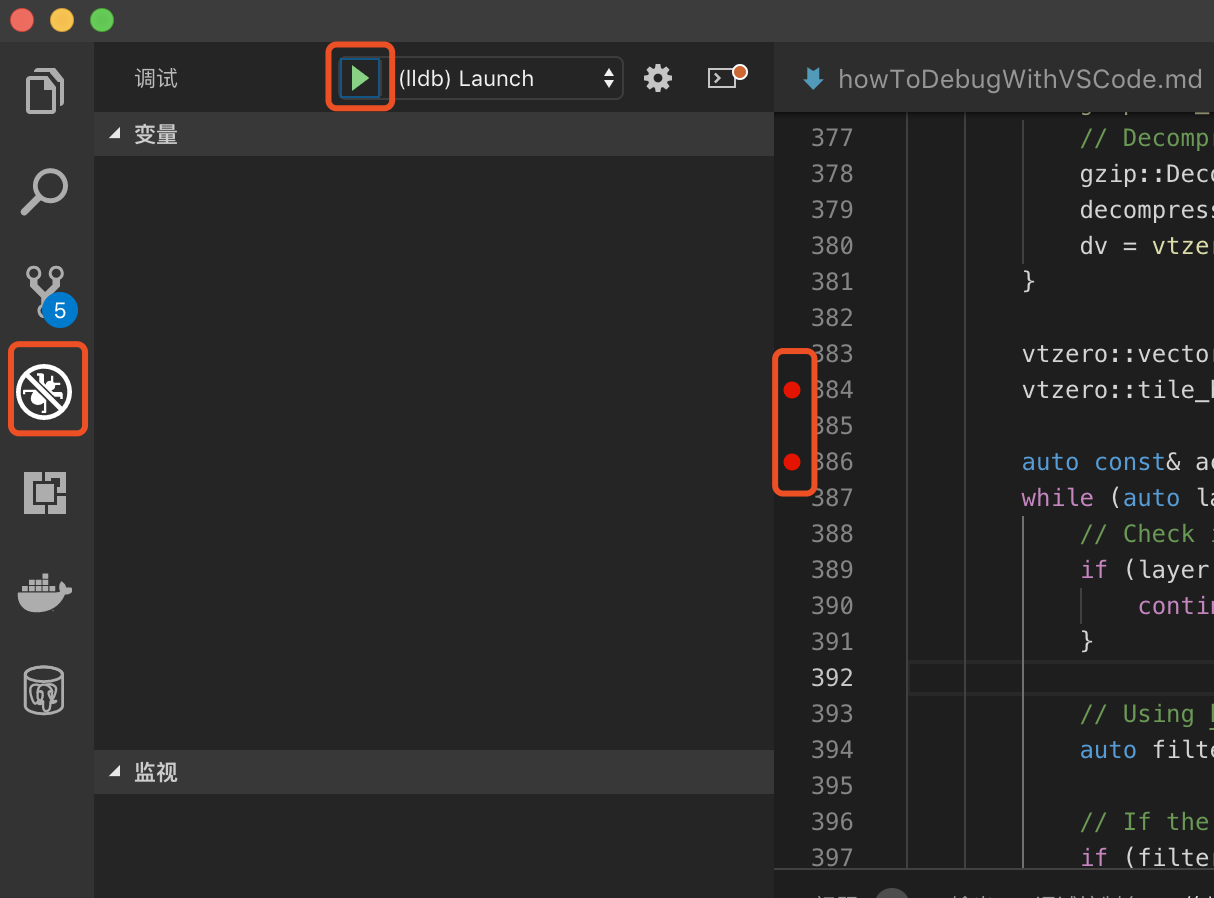Disable the breakpoint on line 386

[x=793, y=462]
